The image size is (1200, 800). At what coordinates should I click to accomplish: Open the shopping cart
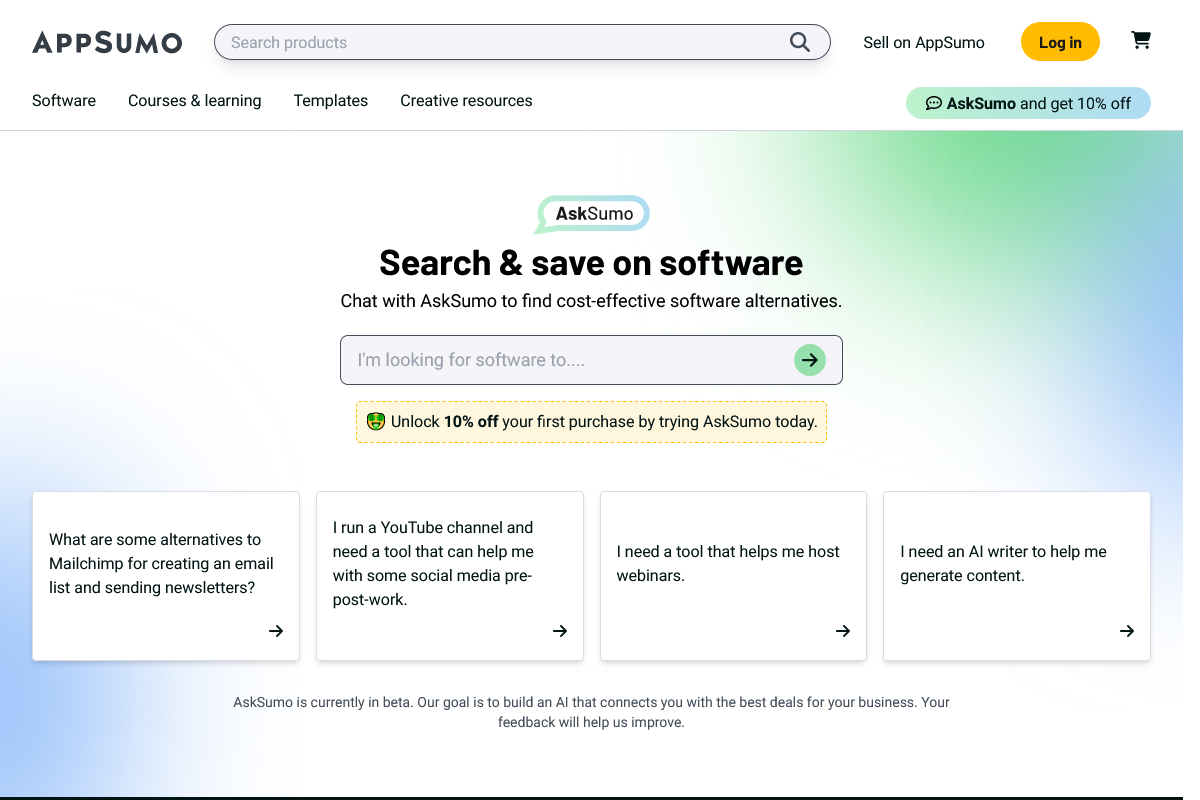tap(1140, 41)
